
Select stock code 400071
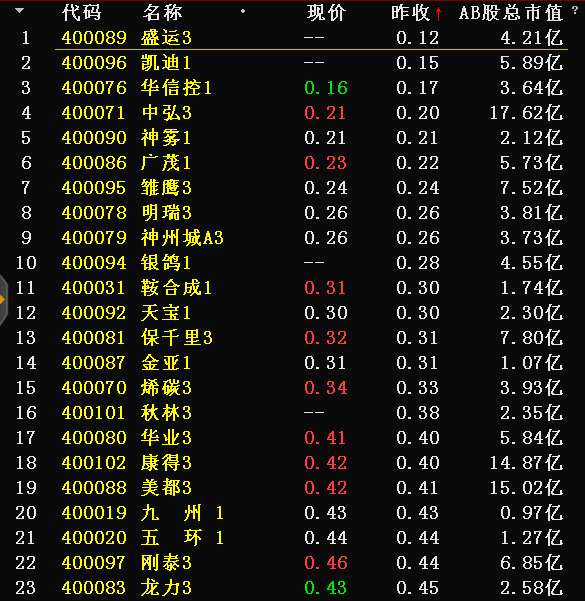[93, 113]
